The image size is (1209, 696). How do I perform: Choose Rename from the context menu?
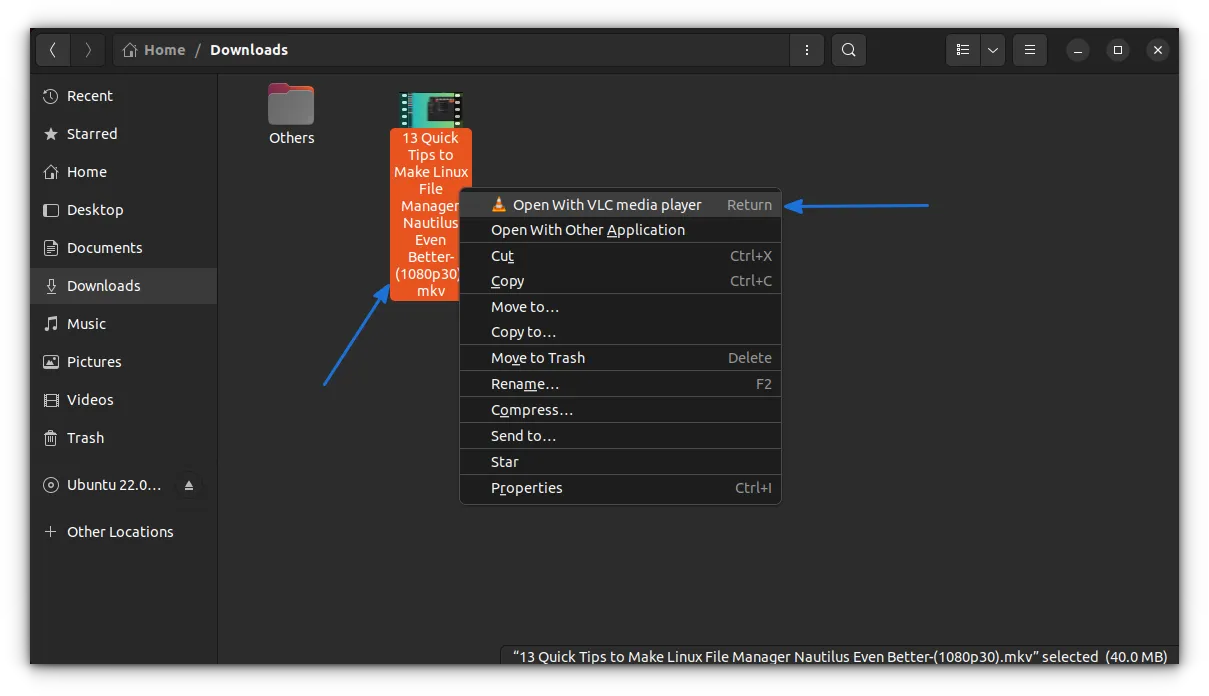(525, 384)
